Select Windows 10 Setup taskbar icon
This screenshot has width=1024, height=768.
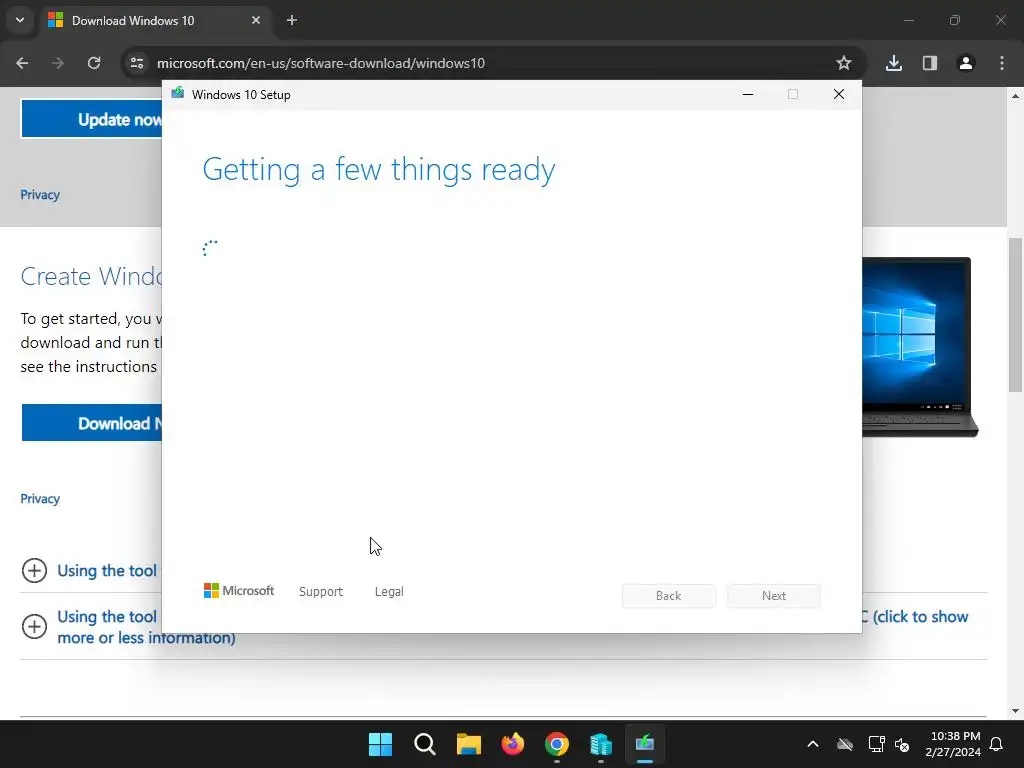click(645, 744)
